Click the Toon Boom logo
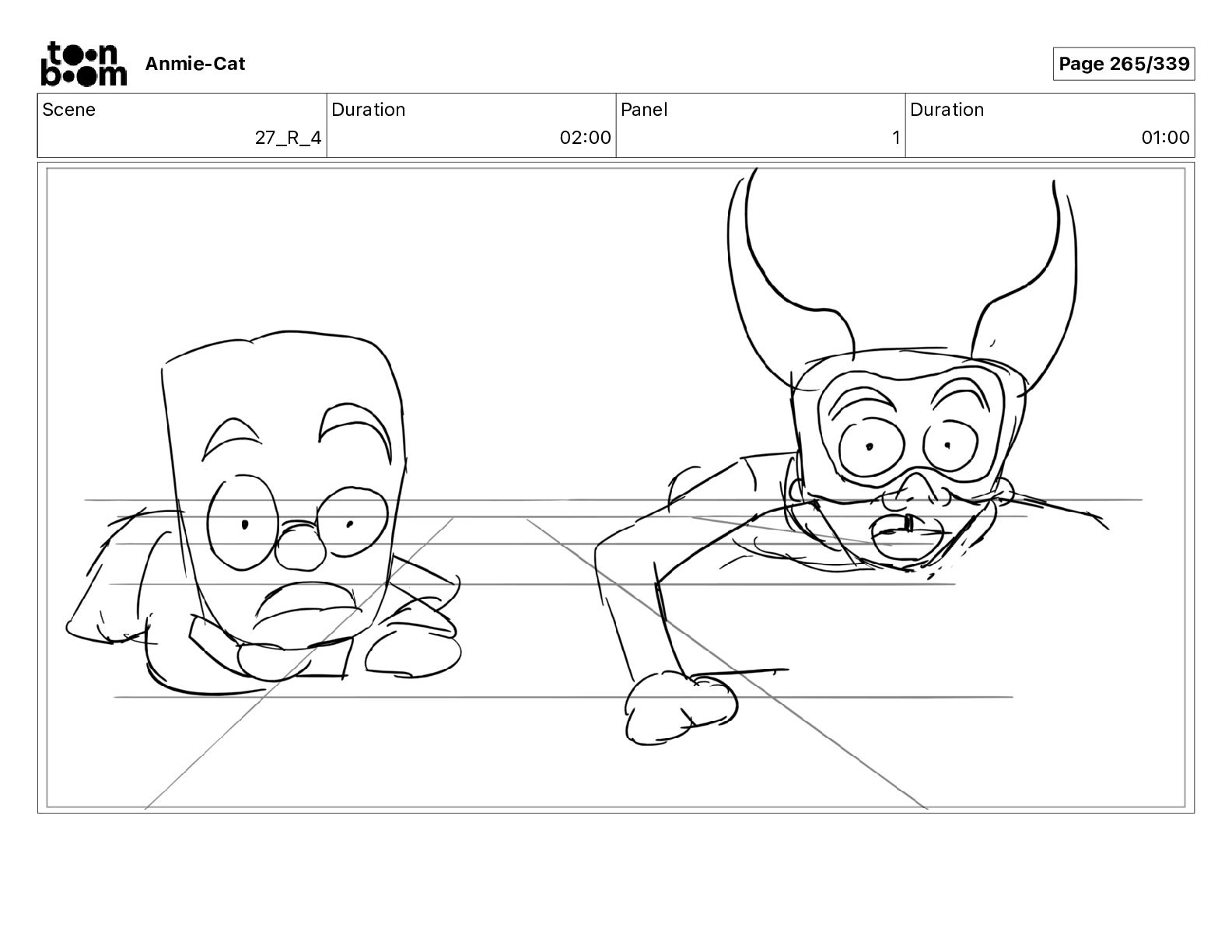Viewport: 1232px width, 952px height. click(83, 63)
